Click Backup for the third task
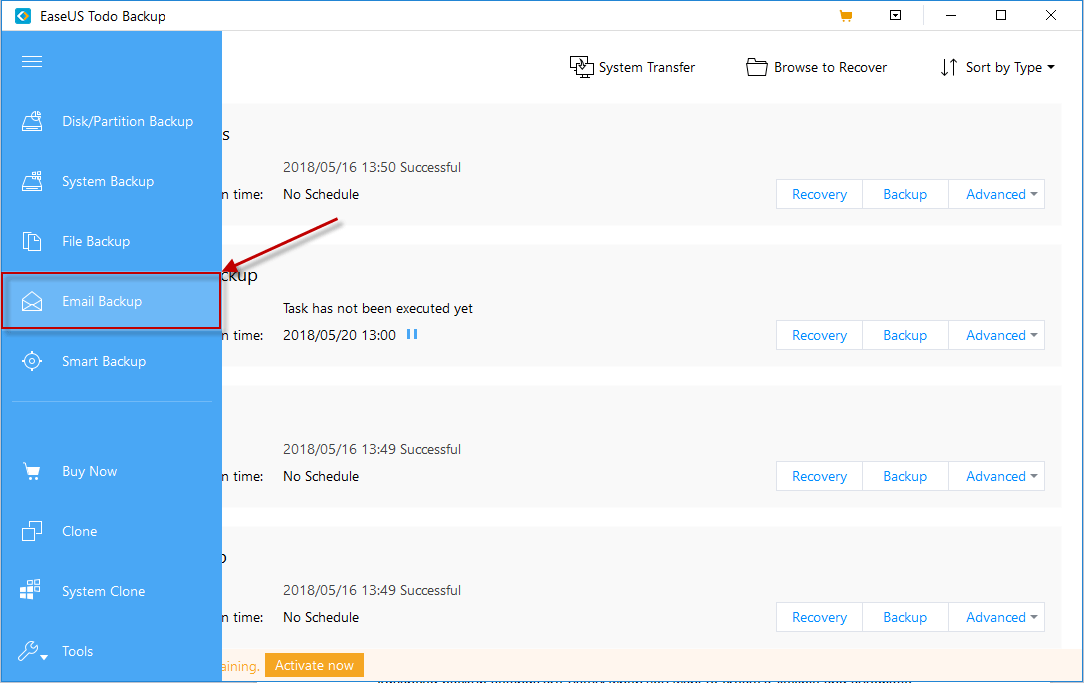1084x683 pixels. (x=905, y=476)
